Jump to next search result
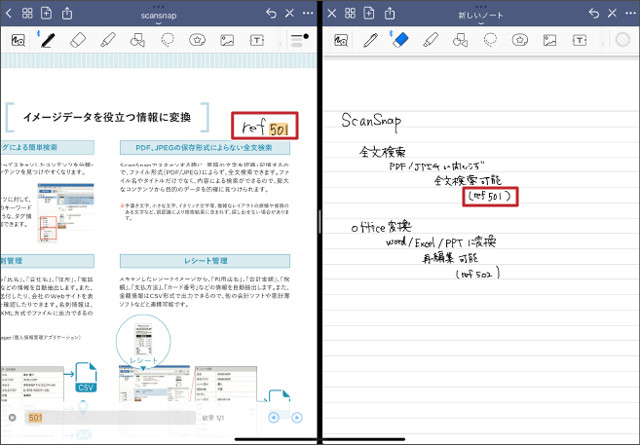This screenshot has width=640, height=445. click(x=296, y=417)
